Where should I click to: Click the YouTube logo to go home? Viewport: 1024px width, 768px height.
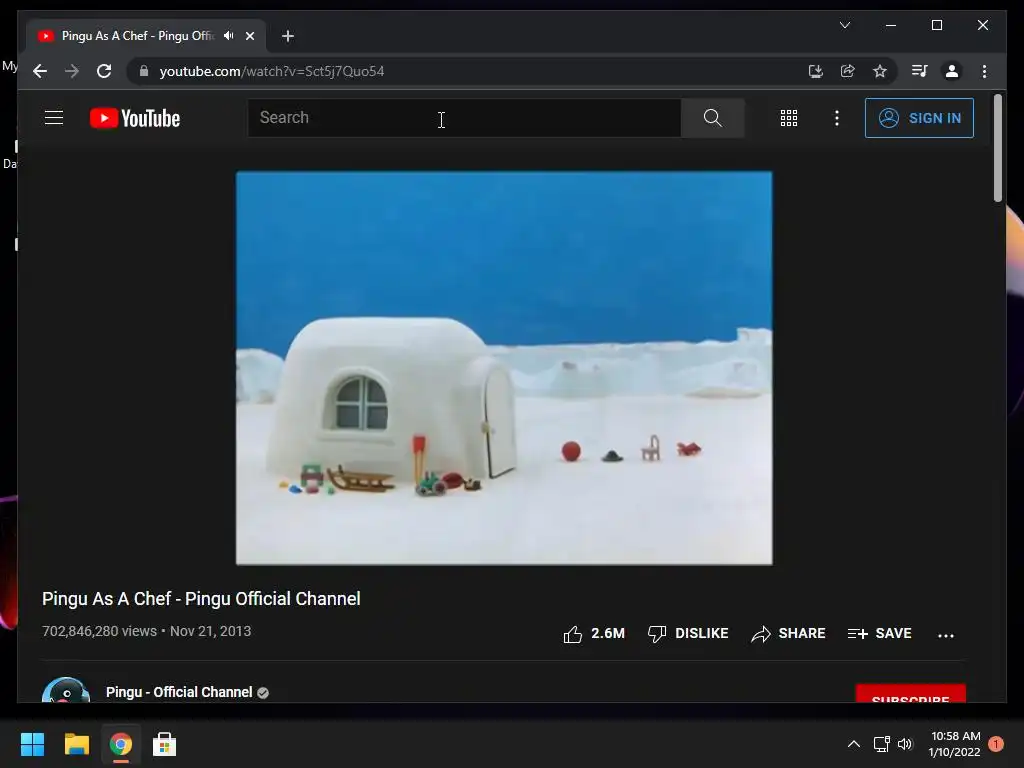coord(135,118)
